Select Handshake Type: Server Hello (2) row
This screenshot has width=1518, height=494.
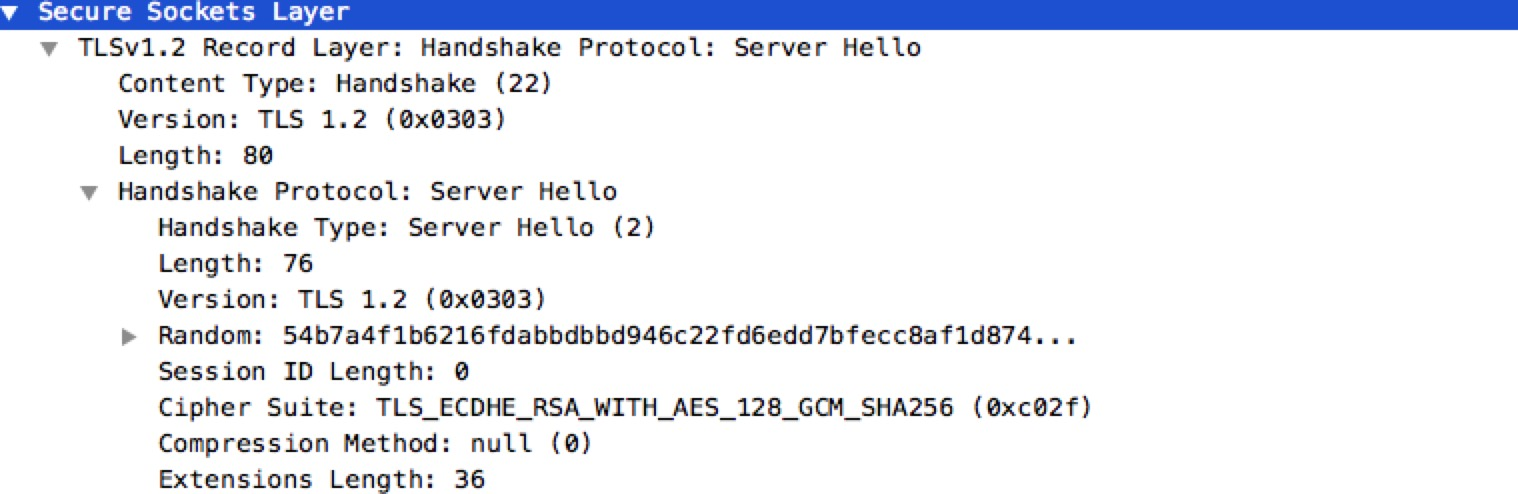click(x=406, y=228)
